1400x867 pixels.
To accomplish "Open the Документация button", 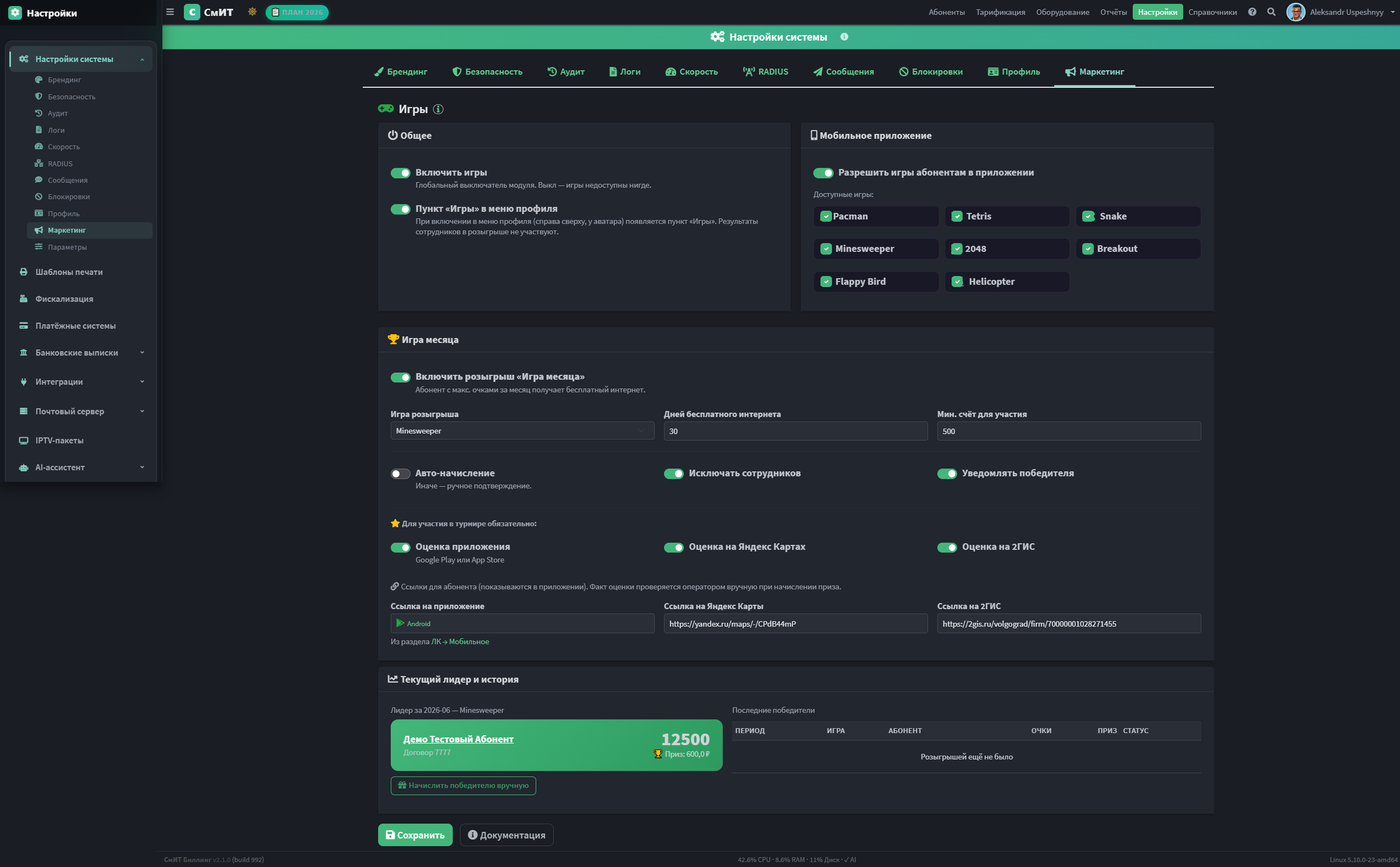I will pyautogui.click(x=507, y=835).
